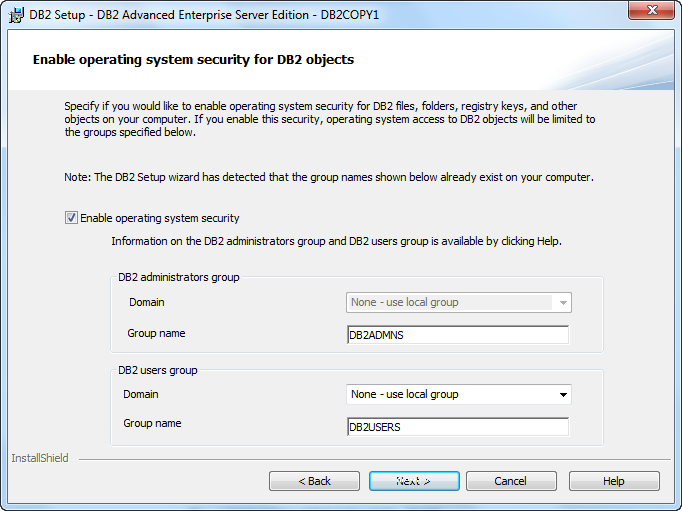Click the note about existing group names
The image size is (682, 511).
329,177
